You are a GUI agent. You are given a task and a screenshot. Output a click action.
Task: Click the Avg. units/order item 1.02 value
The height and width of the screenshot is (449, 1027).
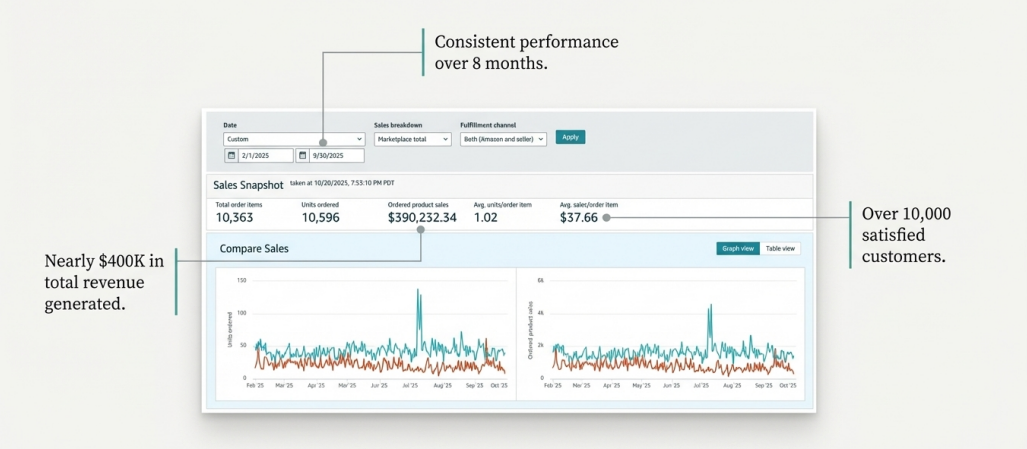pos(485,217)
